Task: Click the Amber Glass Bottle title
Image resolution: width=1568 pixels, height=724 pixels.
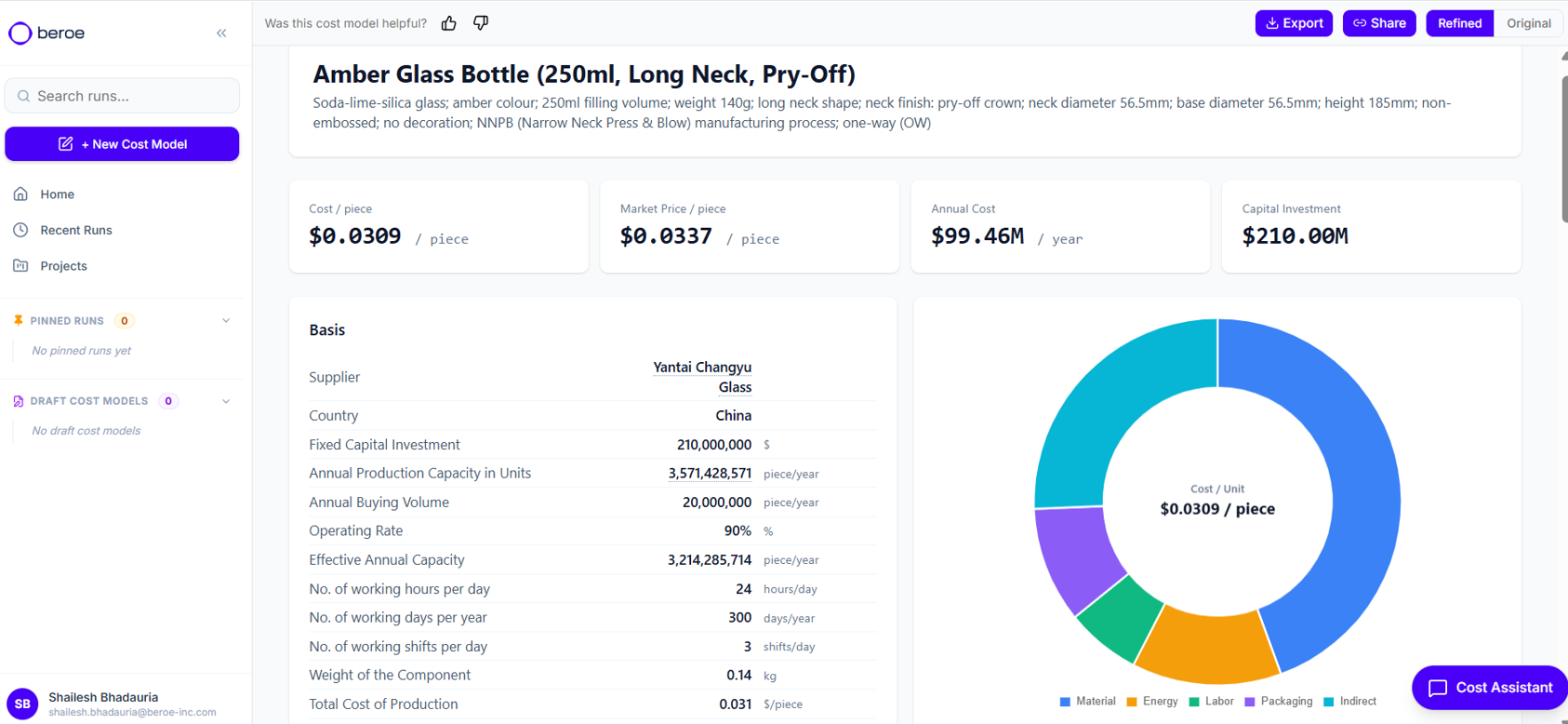Action: 584,74
